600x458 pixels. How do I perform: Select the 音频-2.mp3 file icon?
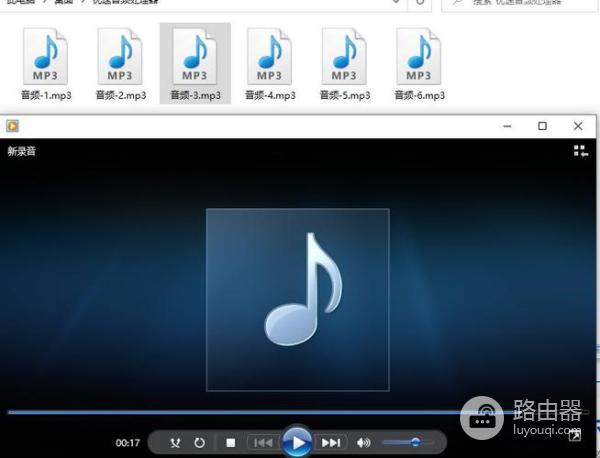[x=120, y=56]
